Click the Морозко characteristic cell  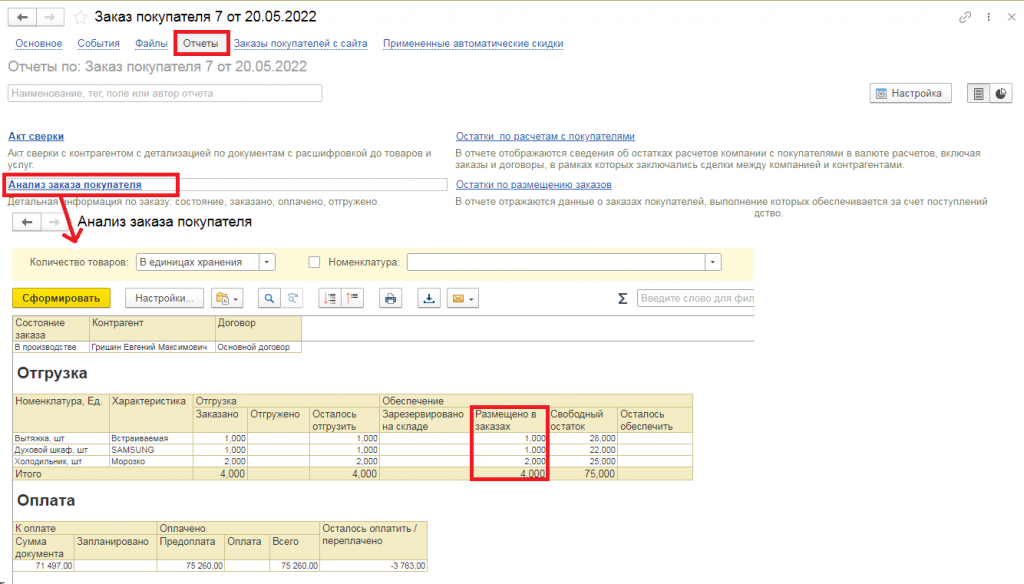151,461
